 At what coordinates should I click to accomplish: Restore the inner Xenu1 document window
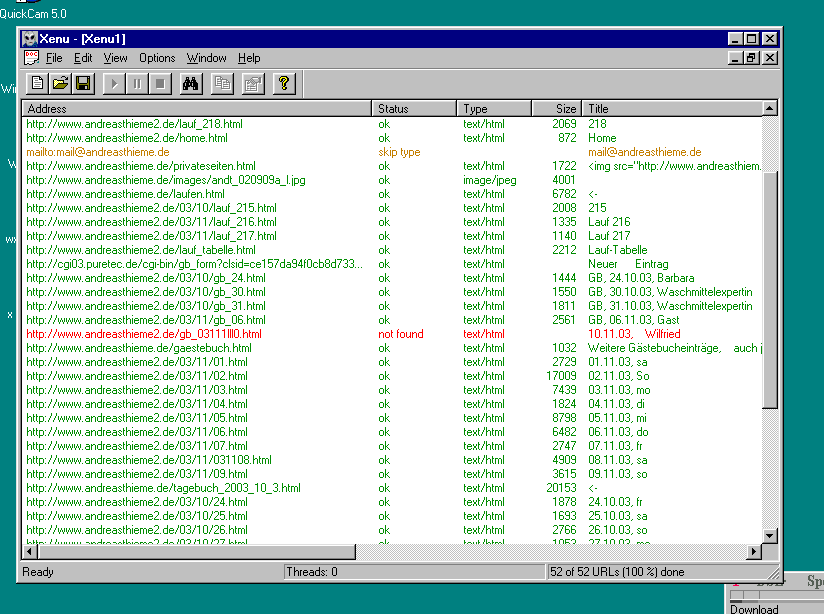click(751, 58)
